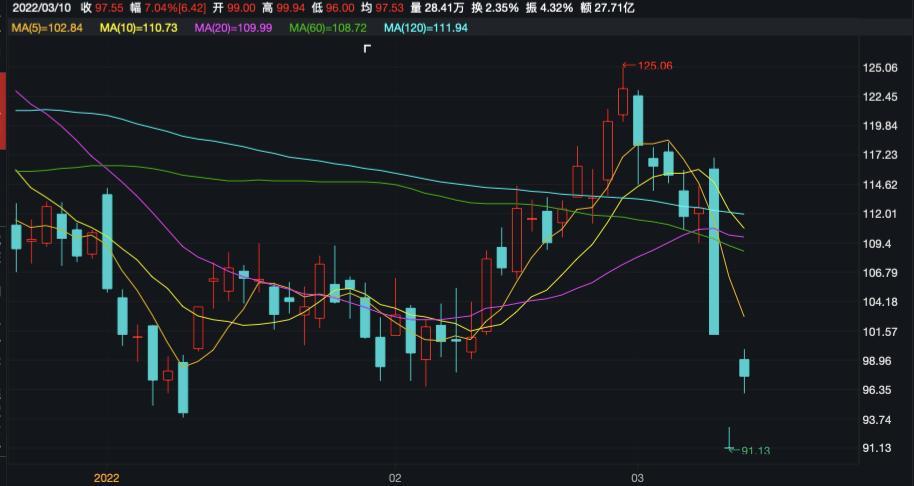The height and width of the screenshot is (486, 914).
Task: Select the MA(20)=109.99 indicator label
Action: click(x=234, y=27)
